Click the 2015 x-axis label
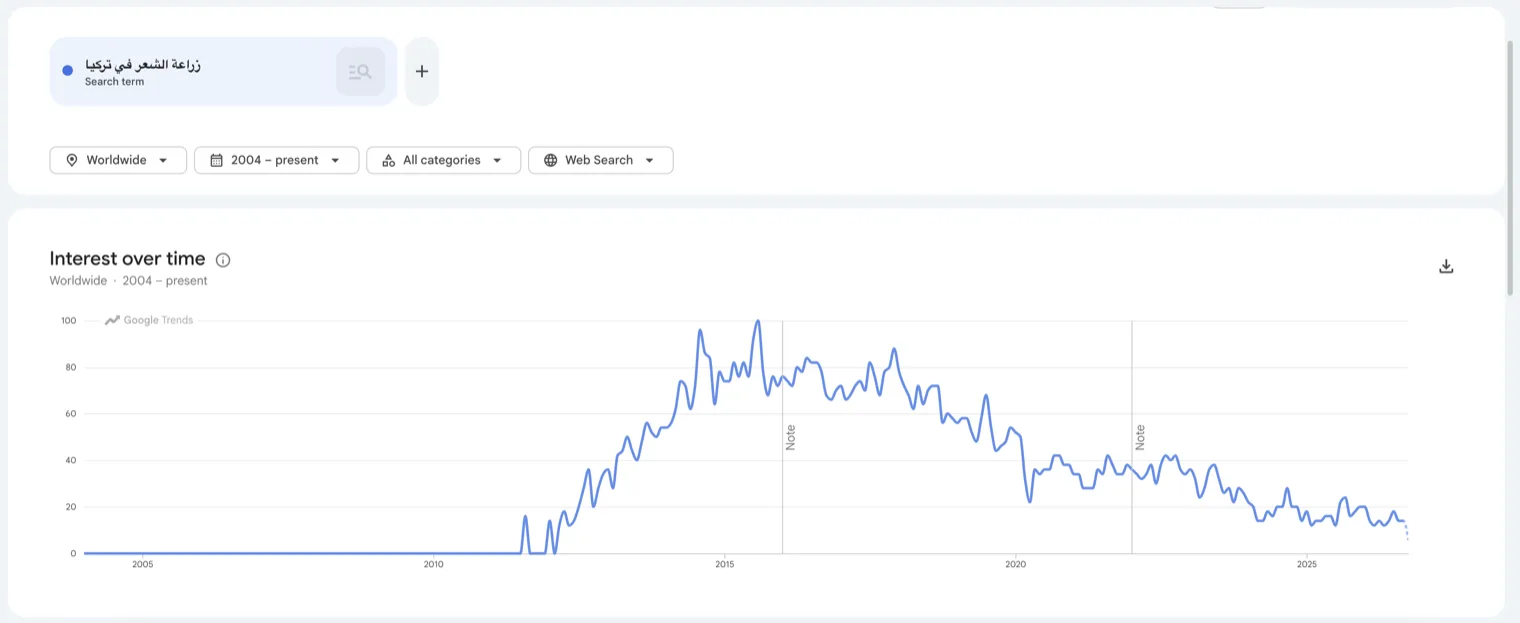The image size is (1520, 623). pos(725,565)
